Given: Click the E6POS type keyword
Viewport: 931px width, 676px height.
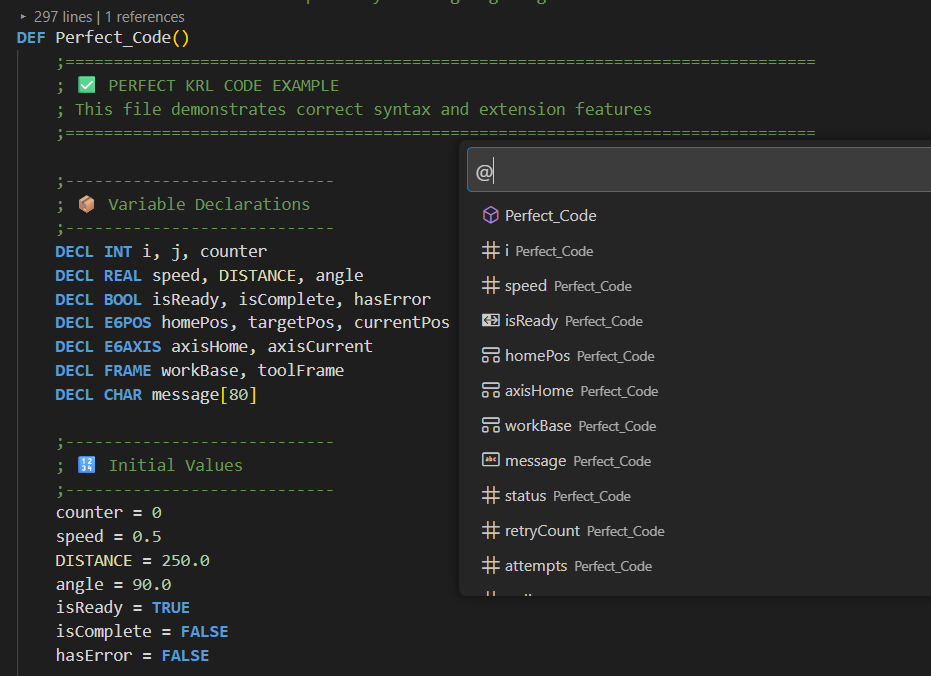Looking at the screenshot, I should (127, 322).
